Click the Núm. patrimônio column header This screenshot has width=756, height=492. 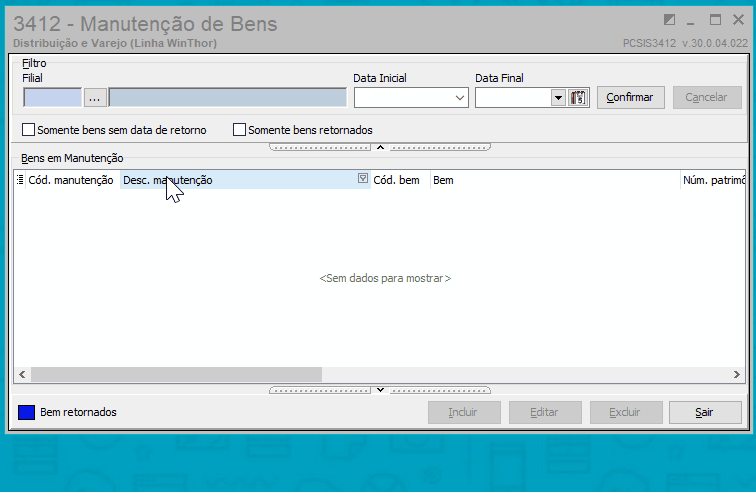(713, 180)
